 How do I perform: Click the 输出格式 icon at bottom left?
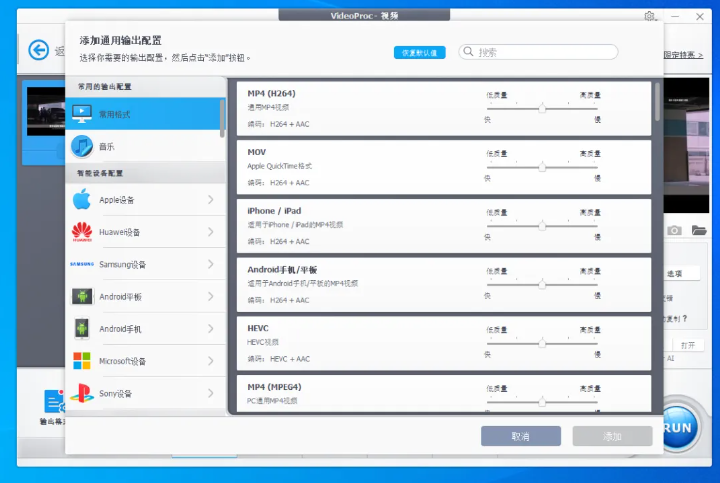pos(54,401)
